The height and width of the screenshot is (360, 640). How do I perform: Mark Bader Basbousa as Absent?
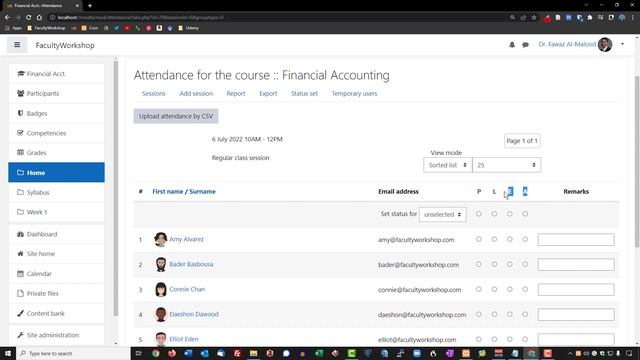(525, 264)
